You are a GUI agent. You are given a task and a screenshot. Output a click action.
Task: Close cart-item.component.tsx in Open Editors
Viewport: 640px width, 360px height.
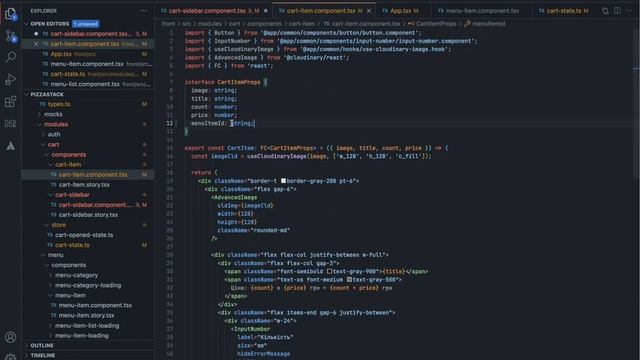(x=36, y=44)
